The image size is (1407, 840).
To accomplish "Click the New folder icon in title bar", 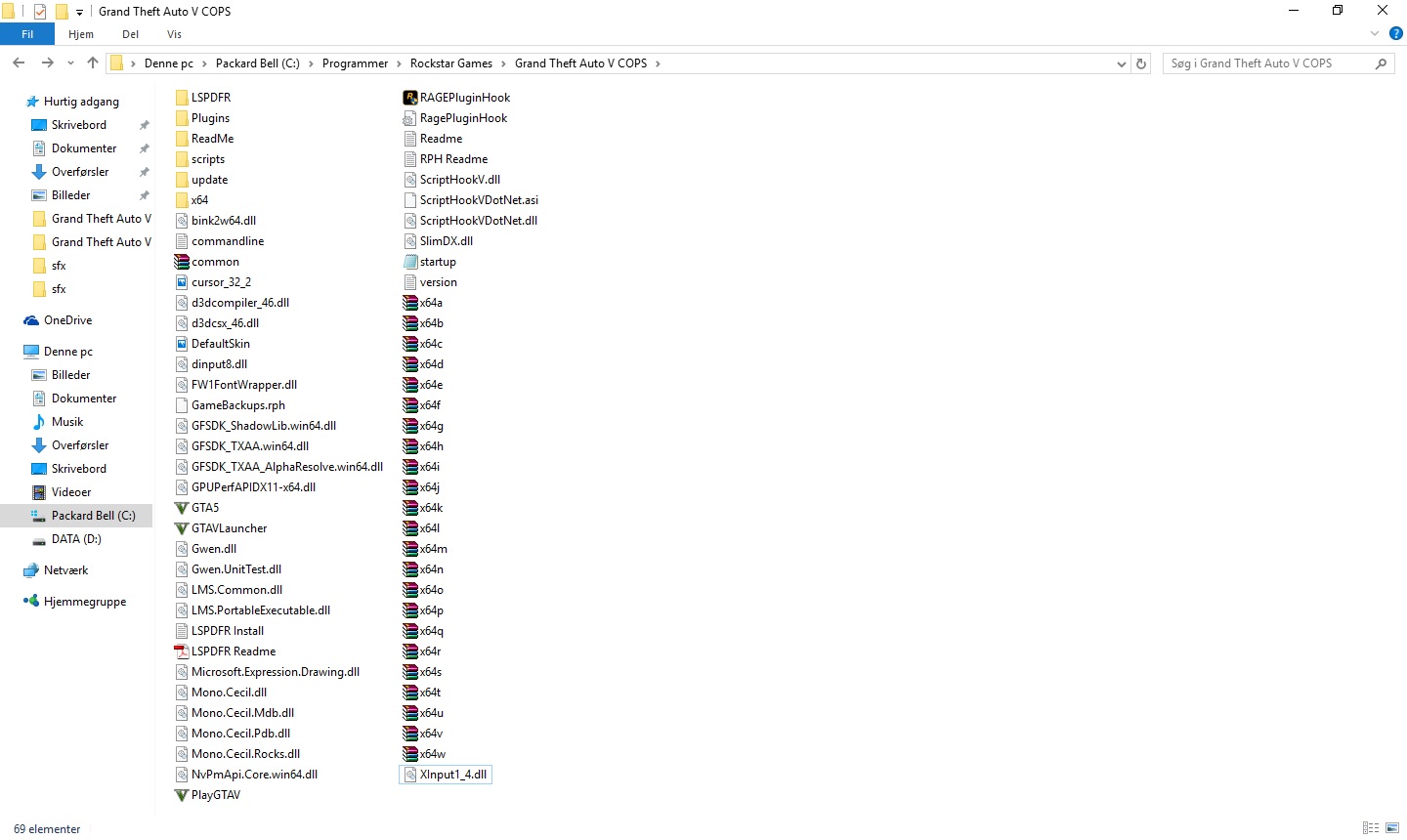I will pyautogui.click(x=62, y=12).
